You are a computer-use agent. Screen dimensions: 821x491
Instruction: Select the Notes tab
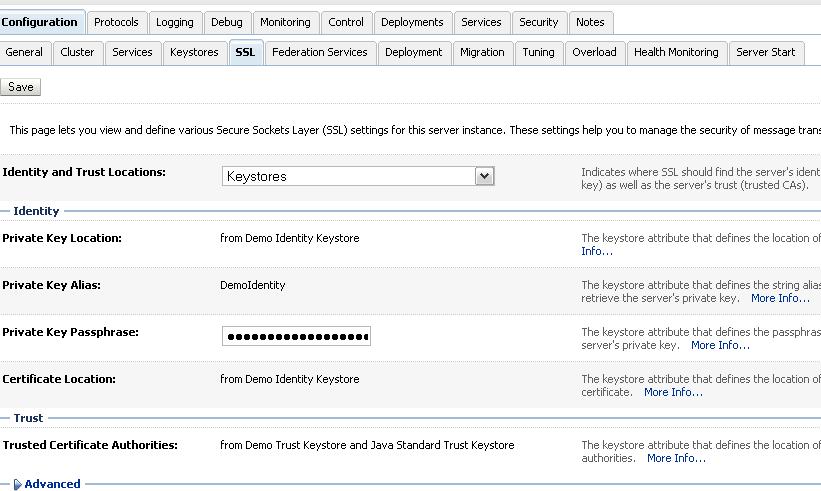coord(590,22)
